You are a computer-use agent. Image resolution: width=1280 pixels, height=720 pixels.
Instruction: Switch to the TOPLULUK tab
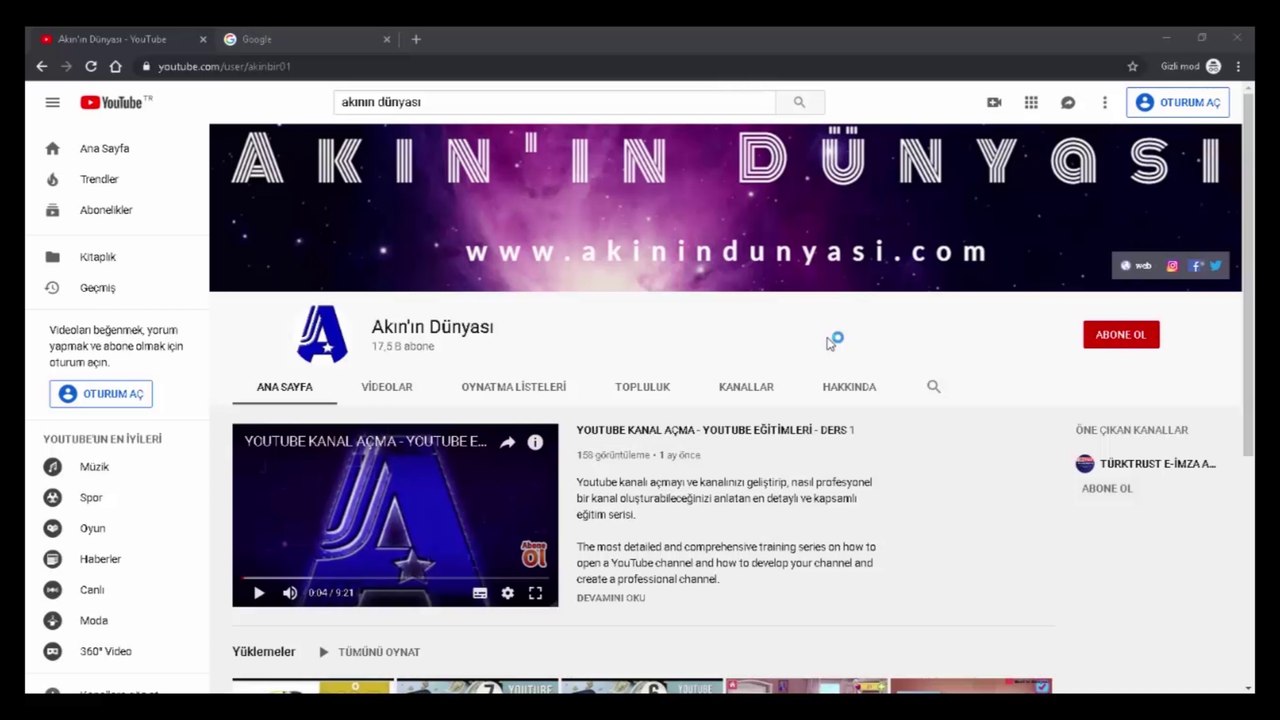click(642, 387)
